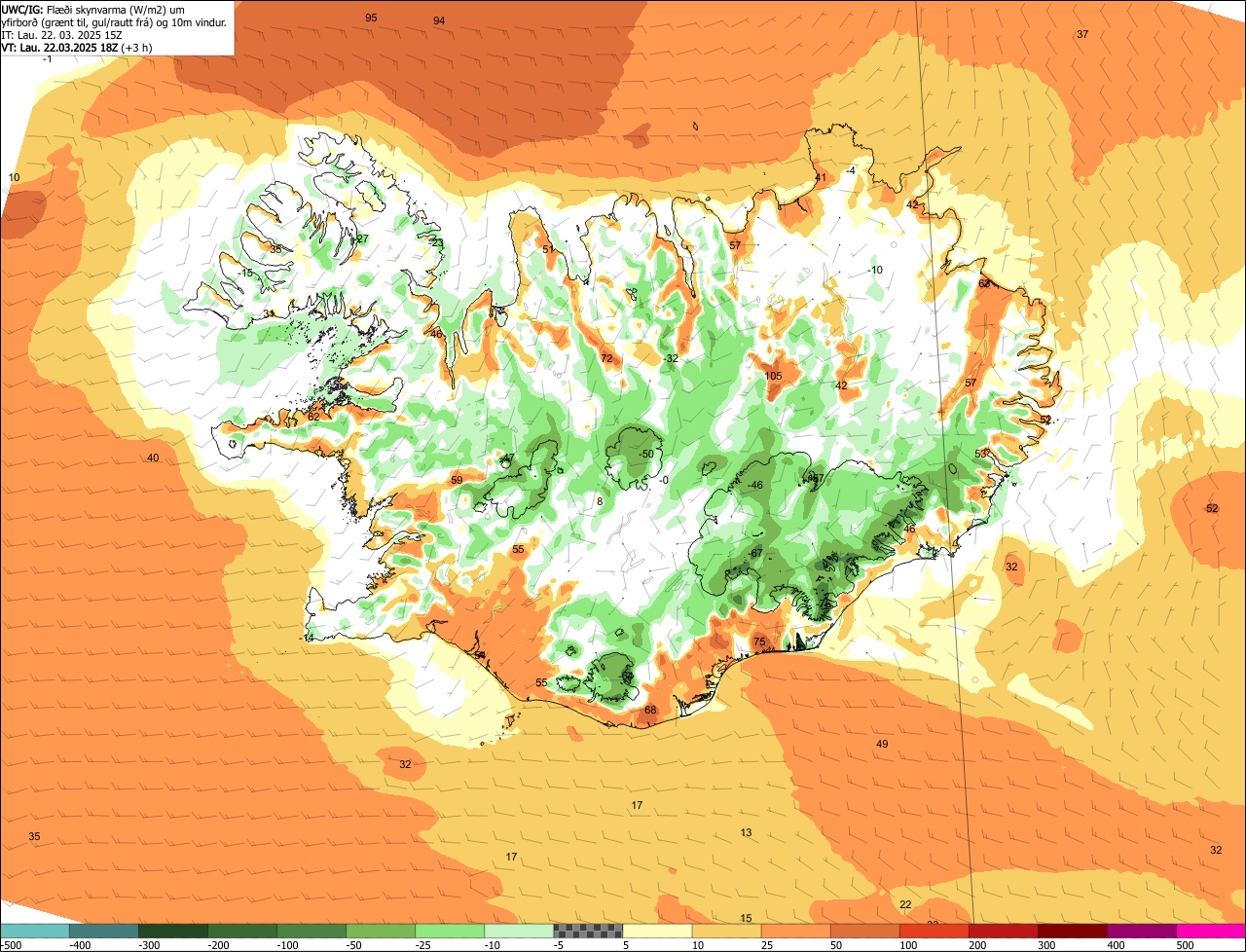Click the 'VT: Lau. 22.03.2025 18Z (+3 h)' line
Viewport: 1246px width, 952px height.
(77, 47)
